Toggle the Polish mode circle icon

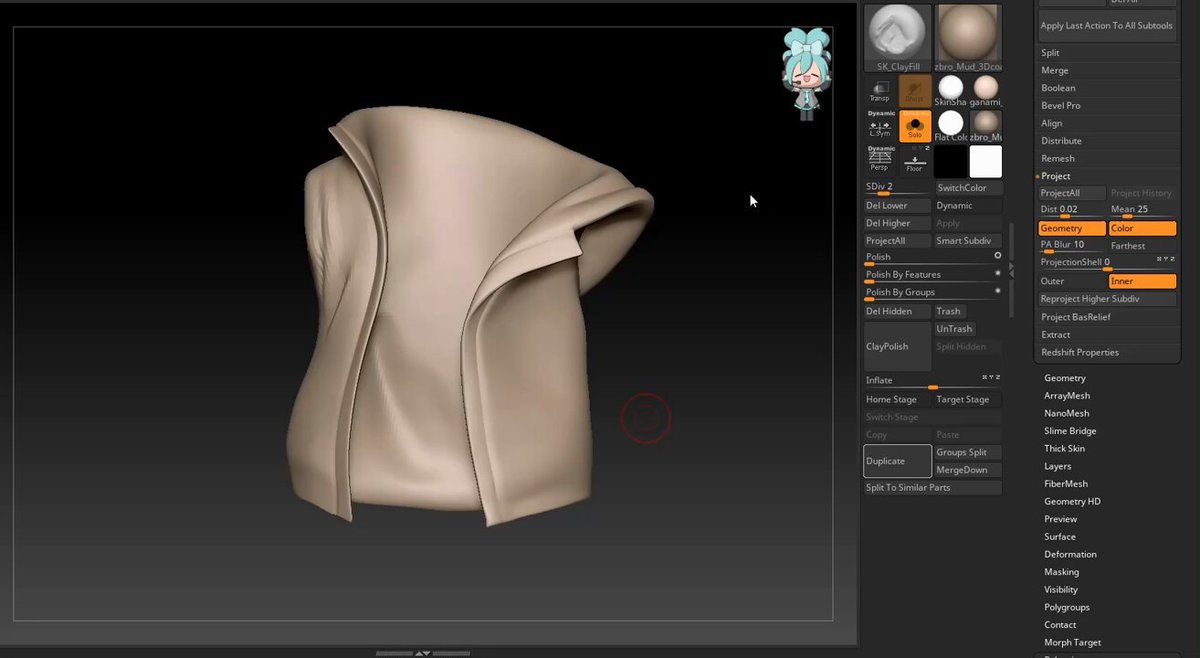[997, 256]
